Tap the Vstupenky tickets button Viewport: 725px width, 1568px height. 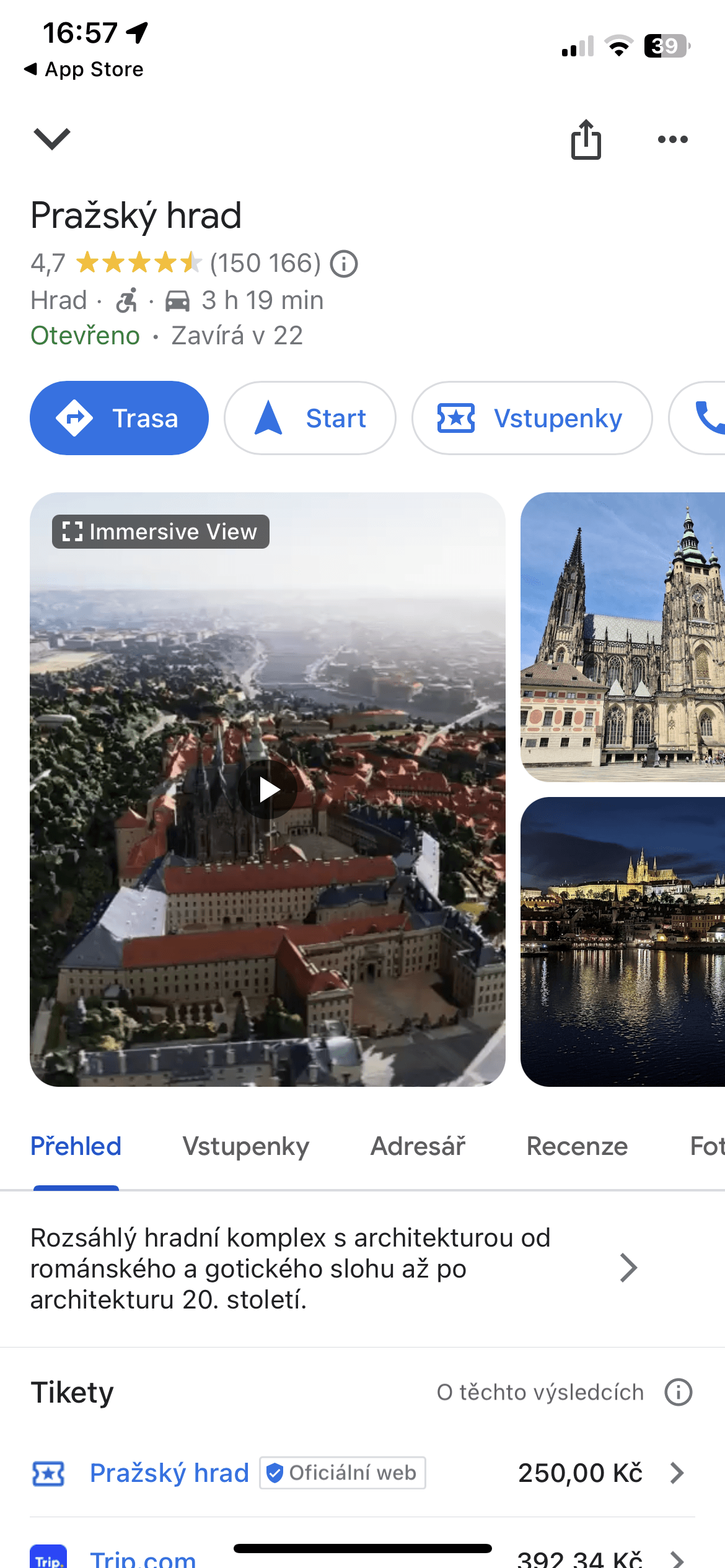point(532,418)
